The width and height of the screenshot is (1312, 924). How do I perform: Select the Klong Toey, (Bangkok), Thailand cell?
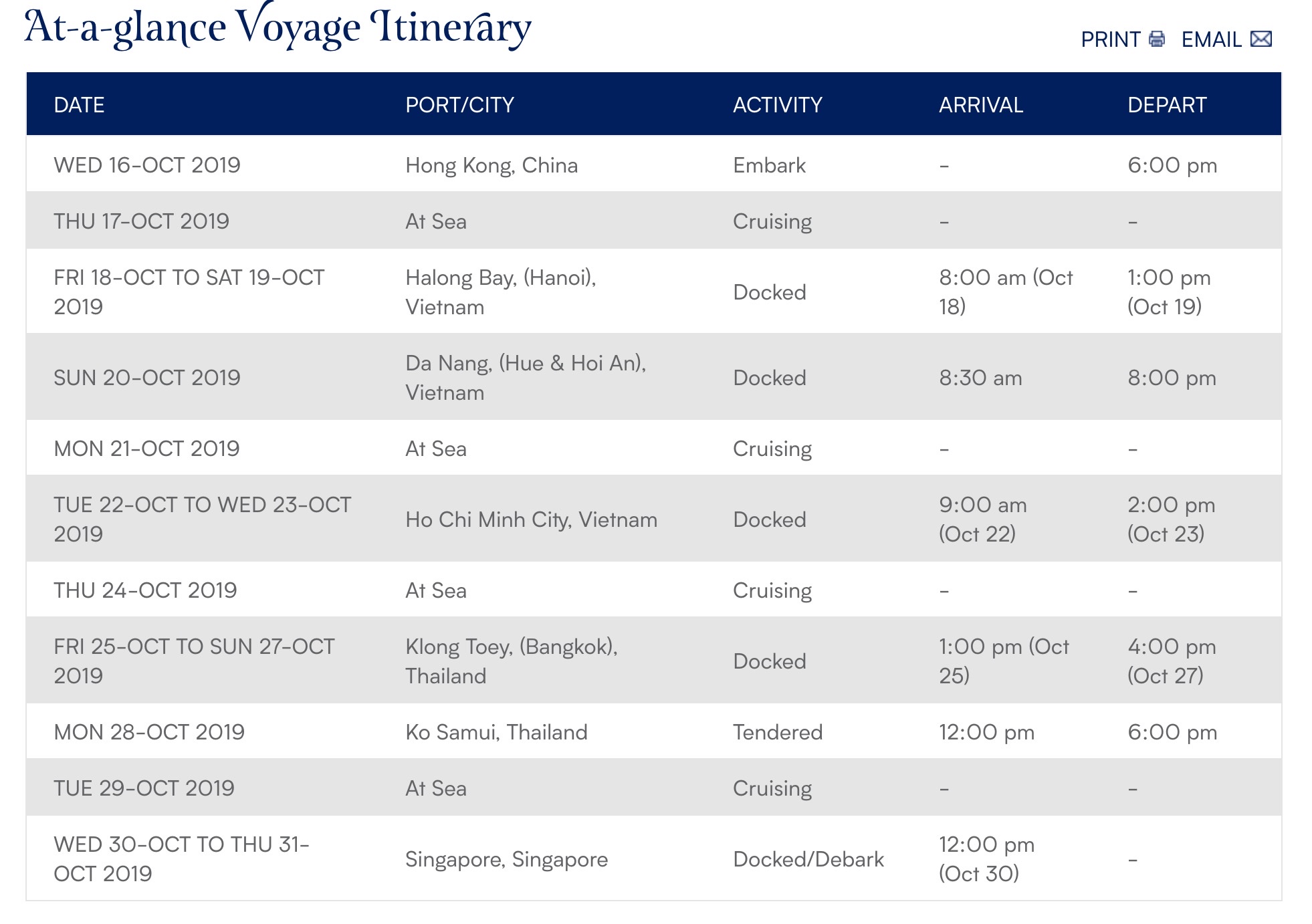[511, 661]
